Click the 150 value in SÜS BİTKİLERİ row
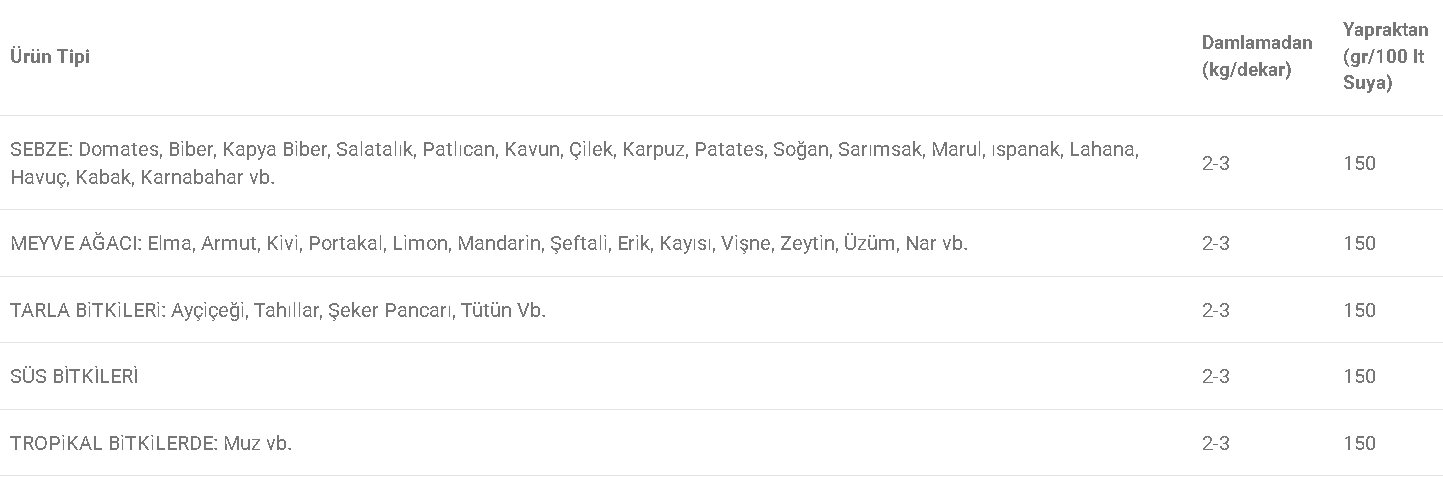1443x477 pixels. tap(1359, 376)
